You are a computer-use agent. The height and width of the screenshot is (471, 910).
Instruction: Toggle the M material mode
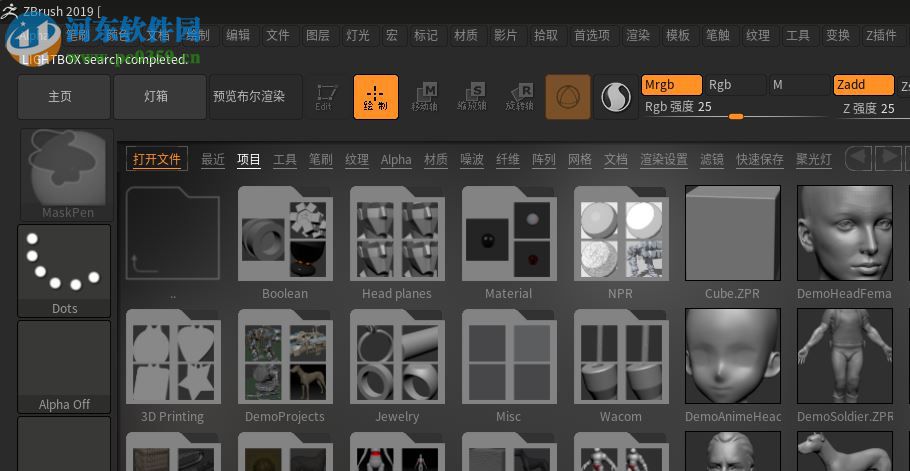pos(799,85)
